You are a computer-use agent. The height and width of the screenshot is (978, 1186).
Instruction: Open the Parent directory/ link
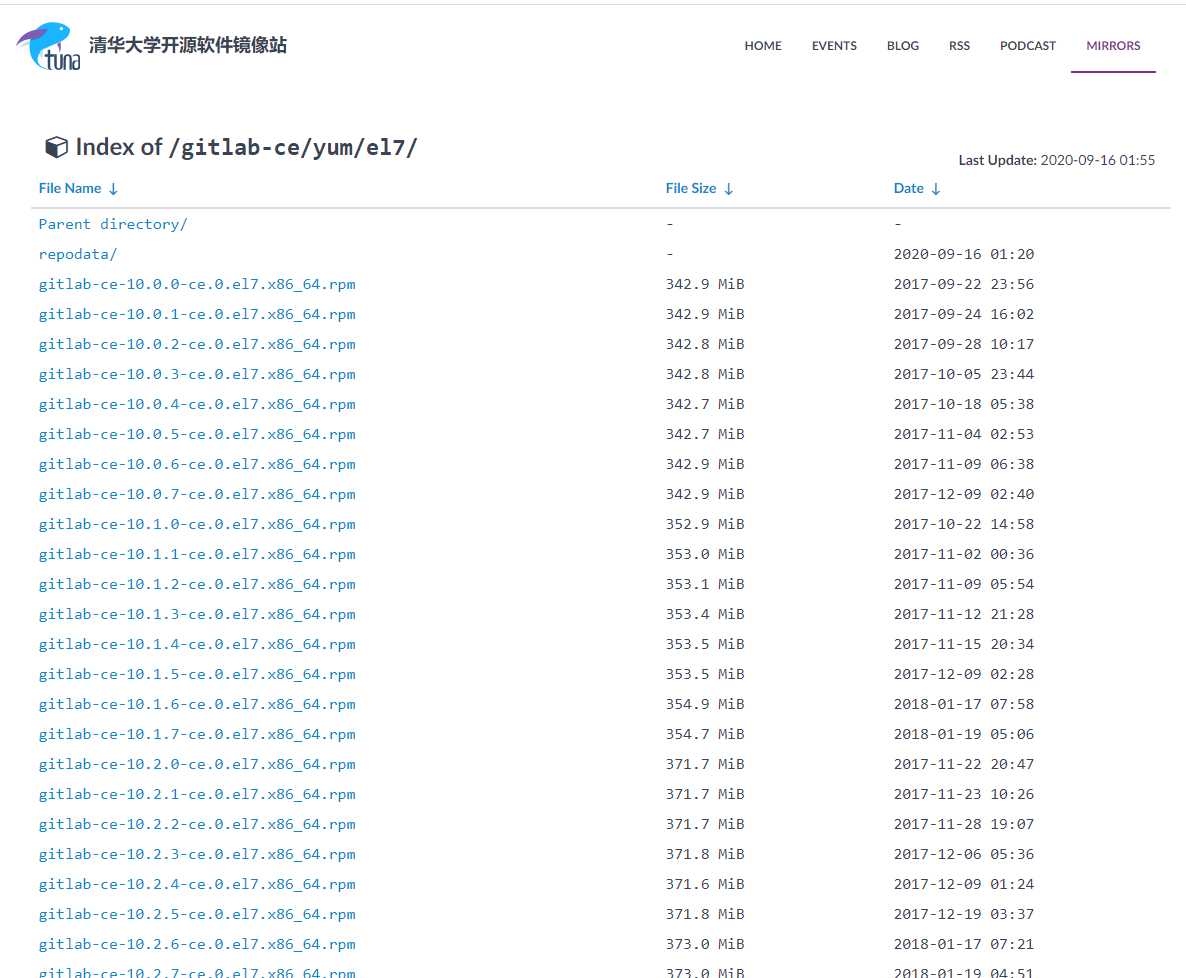[113, 224]
